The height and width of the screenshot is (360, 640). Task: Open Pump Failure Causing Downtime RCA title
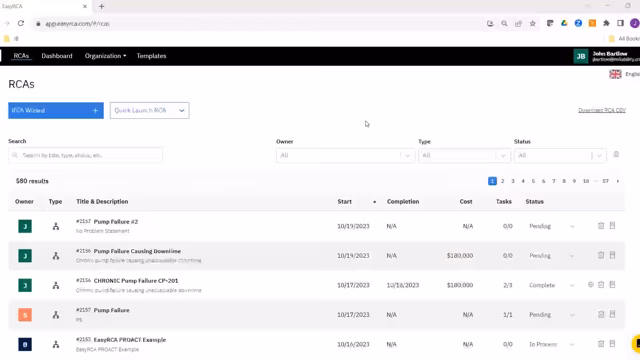point(137,251)
